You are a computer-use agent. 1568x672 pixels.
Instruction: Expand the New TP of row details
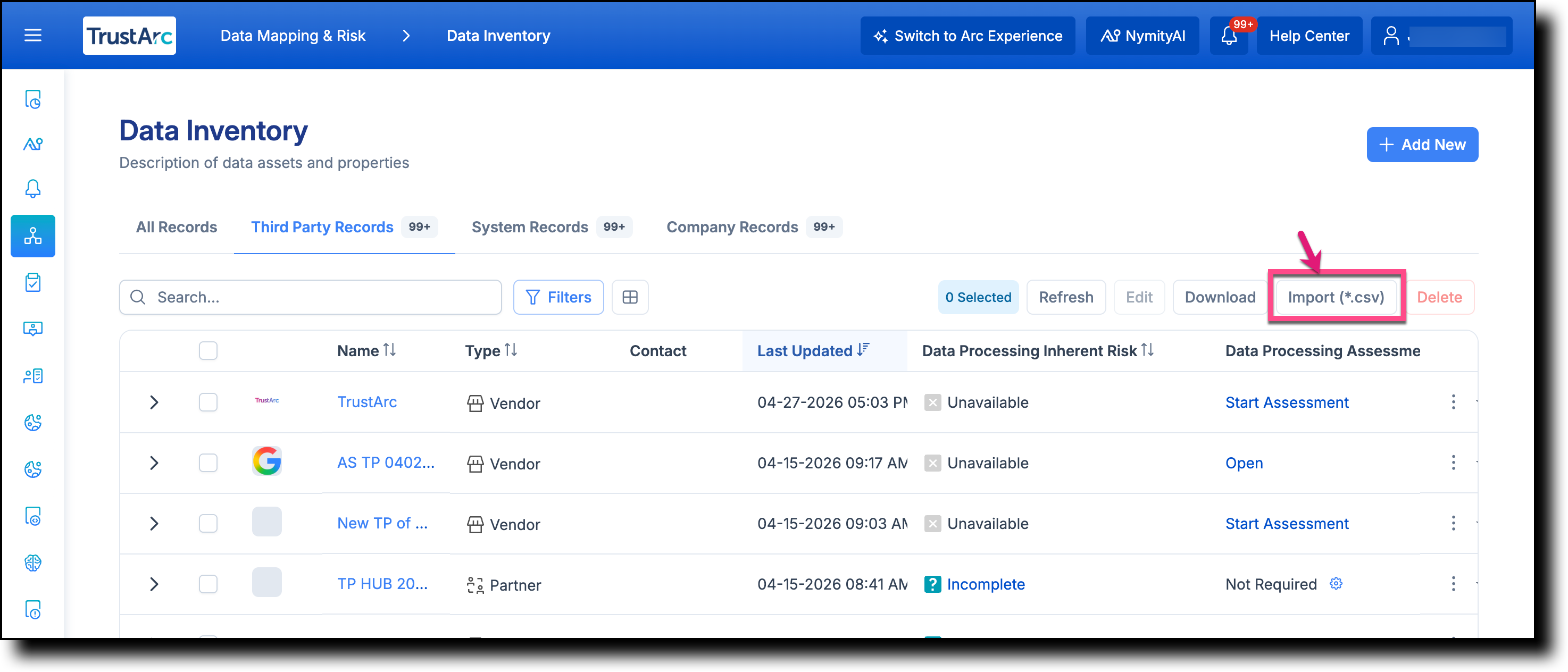[x=154, y=524]
